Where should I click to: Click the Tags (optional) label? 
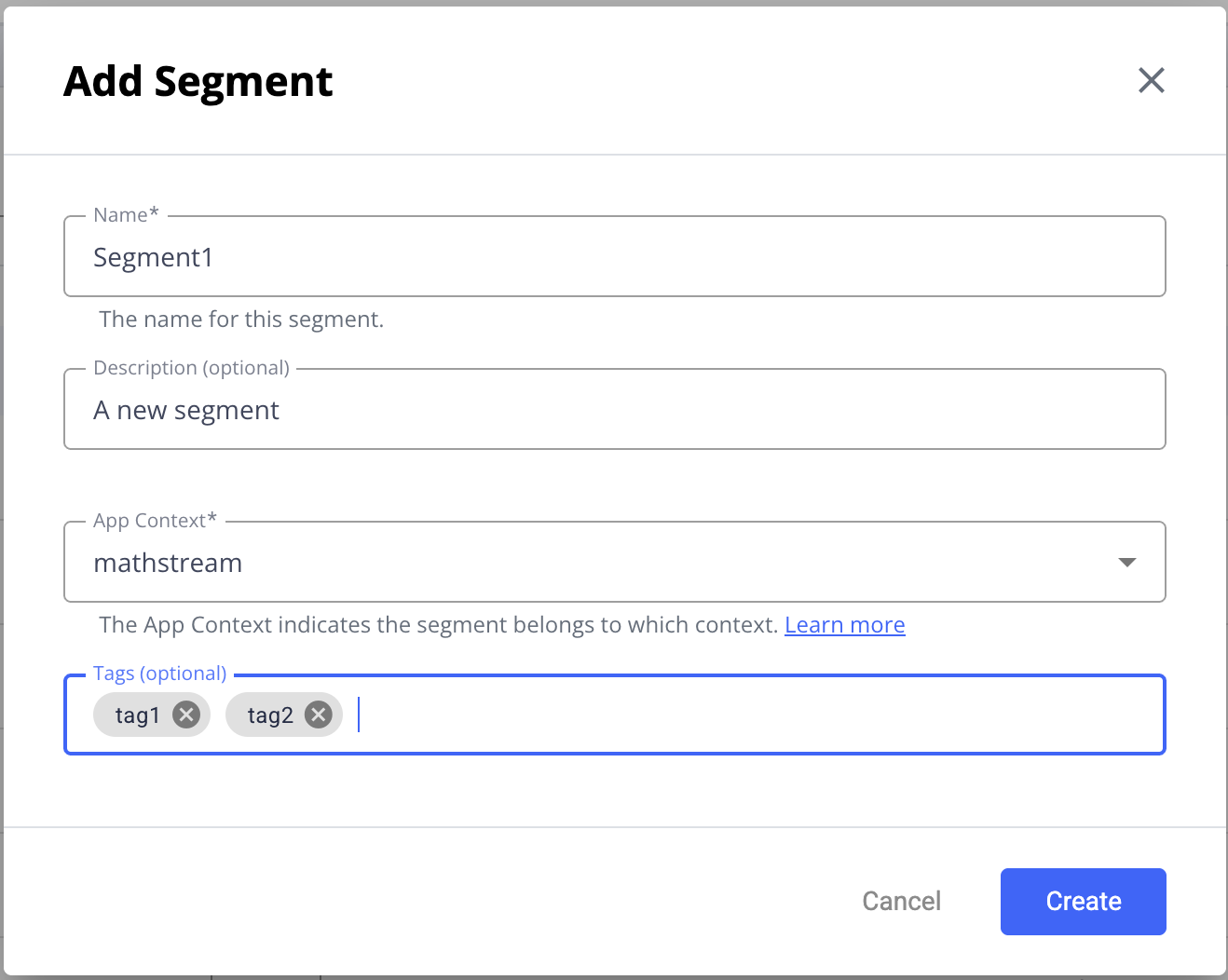pos(159,674)
